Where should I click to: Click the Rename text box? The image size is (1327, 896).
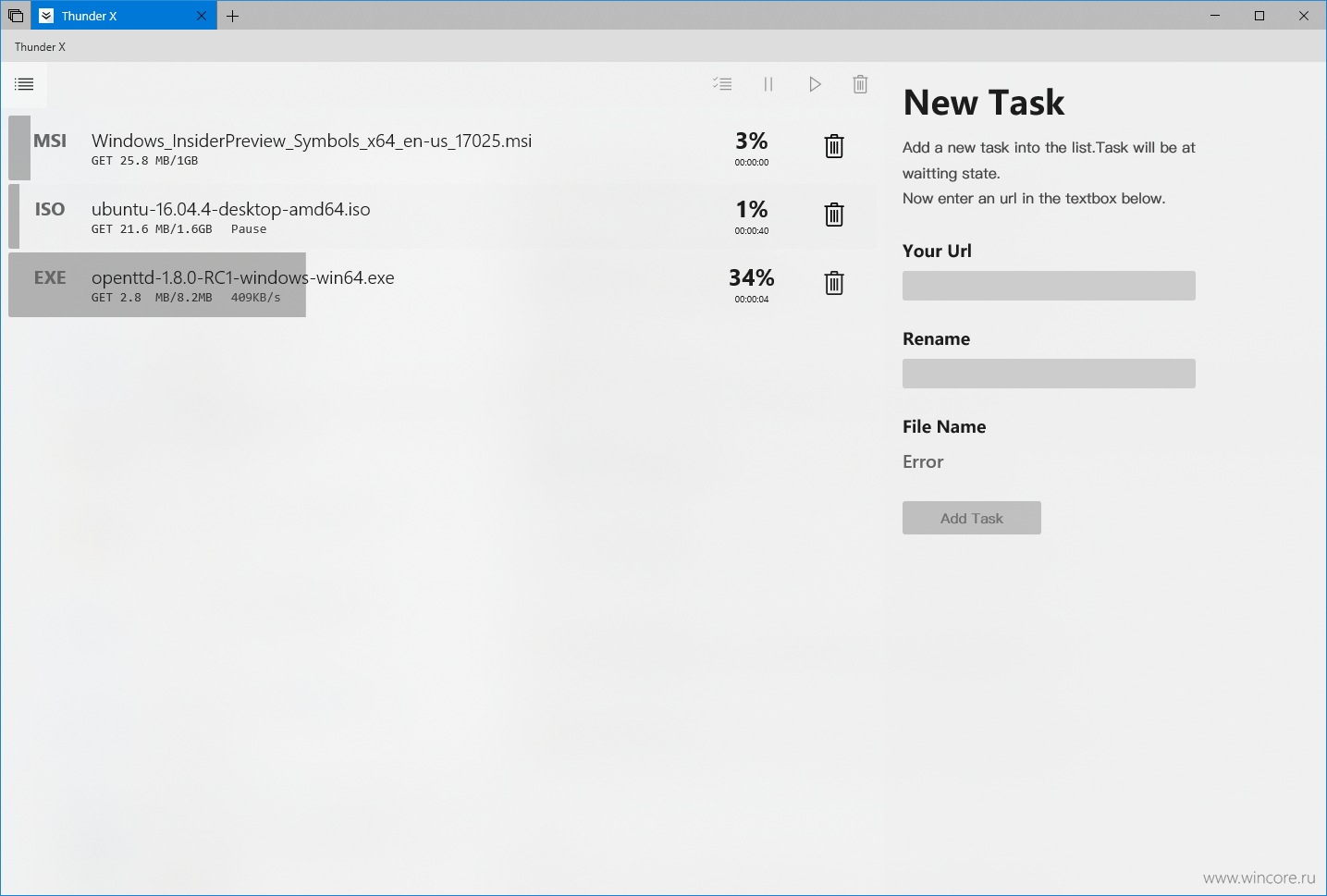pos(1049,374)
